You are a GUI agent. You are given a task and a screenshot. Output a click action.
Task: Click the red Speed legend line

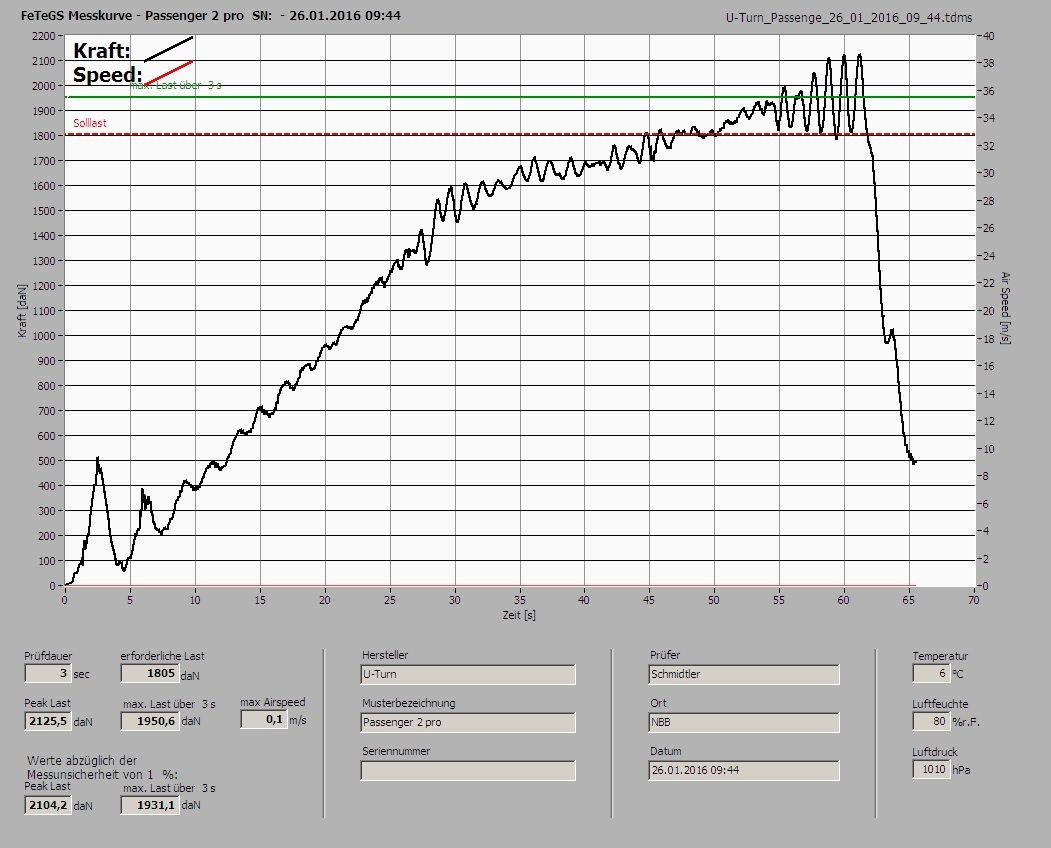(x=169, y=73)
